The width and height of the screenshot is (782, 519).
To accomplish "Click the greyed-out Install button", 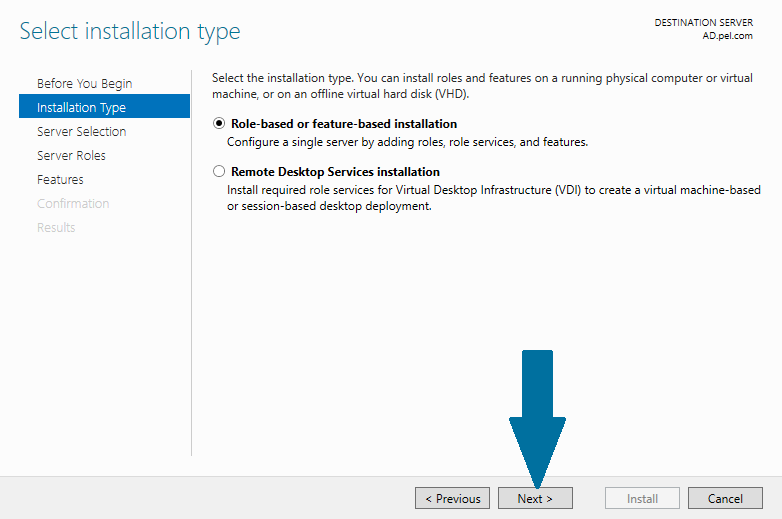I will [x=642, y=498].
